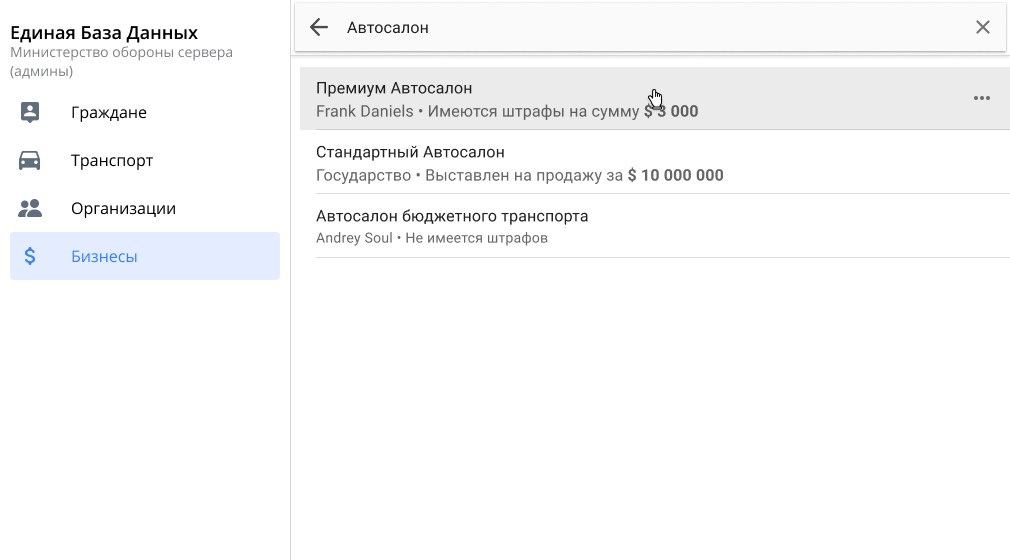Switch to the Транспорт section
Image resolution: width=1010 pixels, height=560 pixels.
112,160
